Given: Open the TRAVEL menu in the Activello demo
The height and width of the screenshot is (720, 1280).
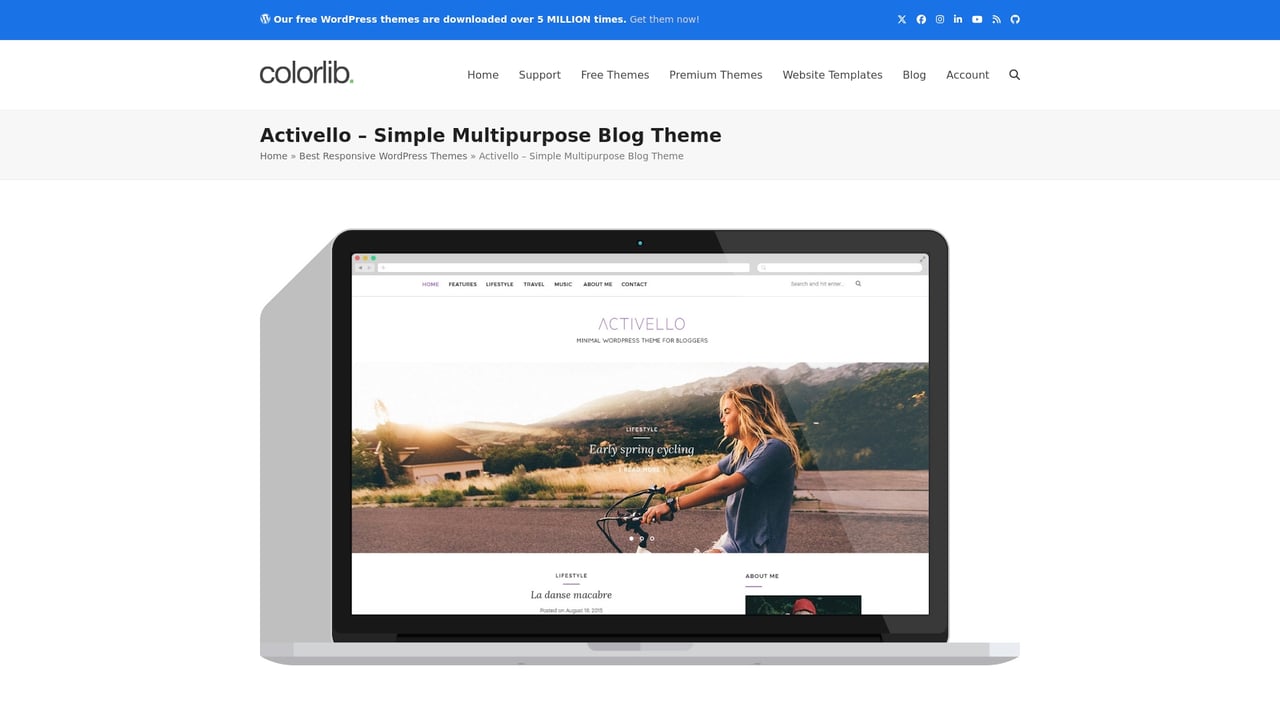Looking at the screenshot, I should click(533, 284).
